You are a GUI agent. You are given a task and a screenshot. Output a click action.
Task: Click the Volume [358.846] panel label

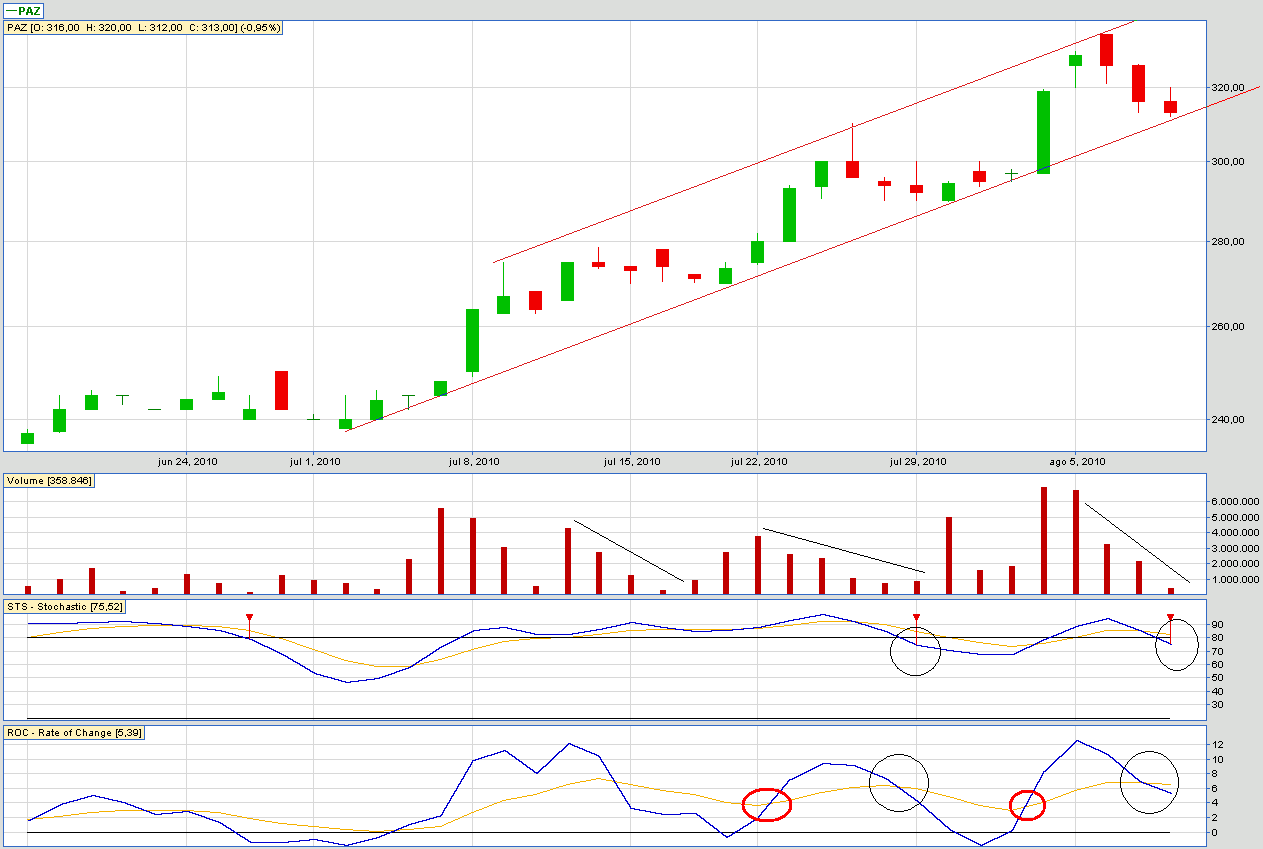(x=49, y=481)
